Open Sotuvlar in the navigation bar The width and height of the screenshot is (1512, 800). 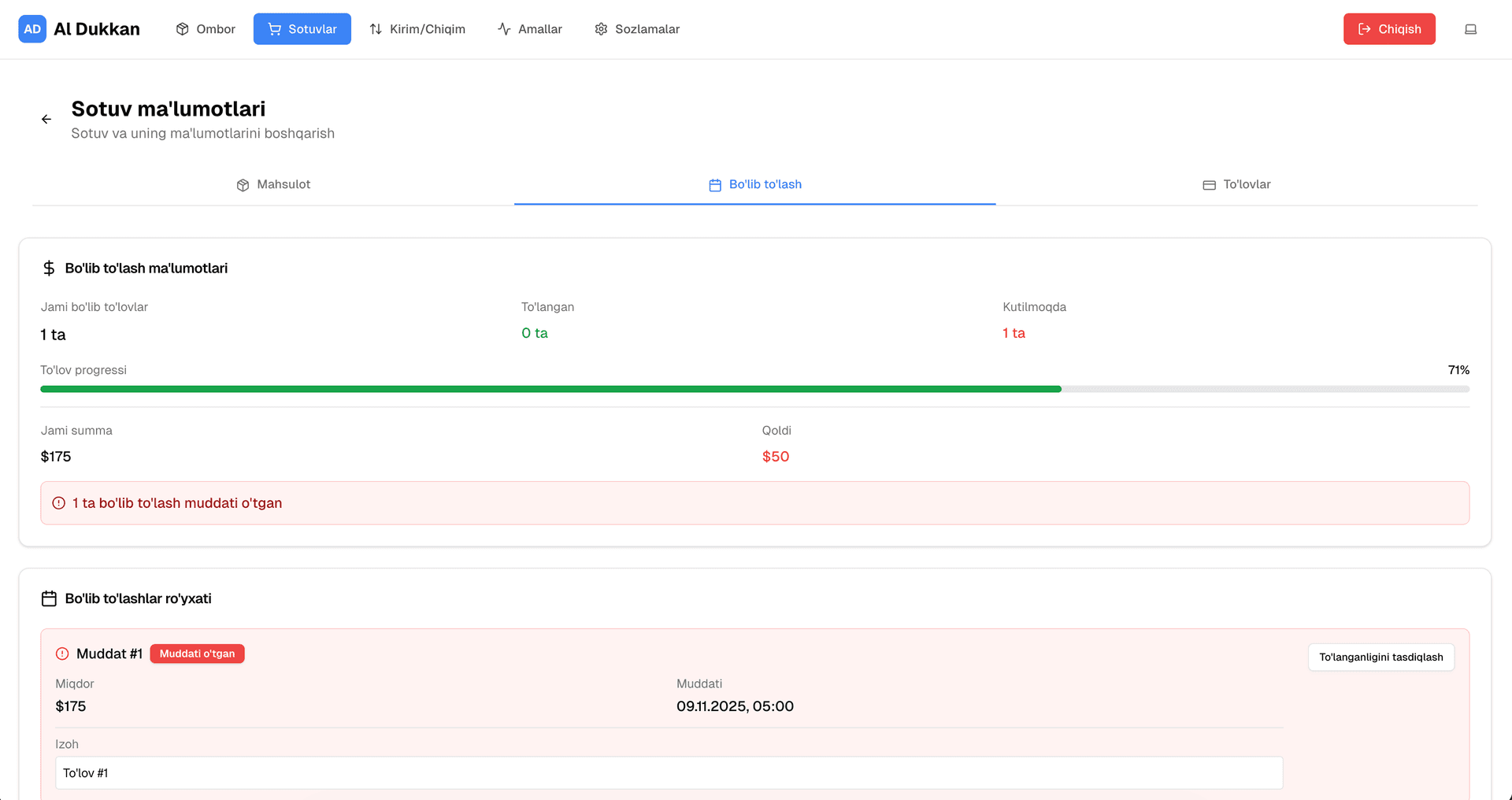coord(302,29)
